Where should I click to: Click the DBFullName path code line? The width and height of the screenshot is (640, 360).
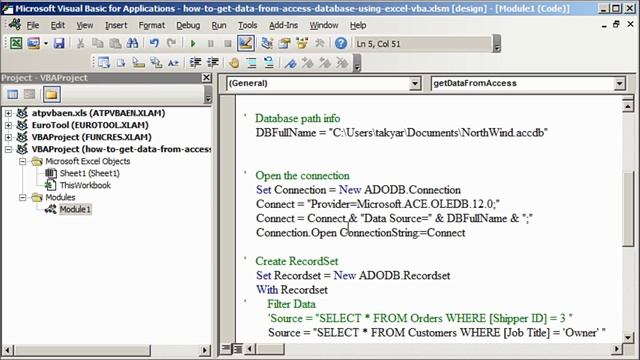(402, 133)
